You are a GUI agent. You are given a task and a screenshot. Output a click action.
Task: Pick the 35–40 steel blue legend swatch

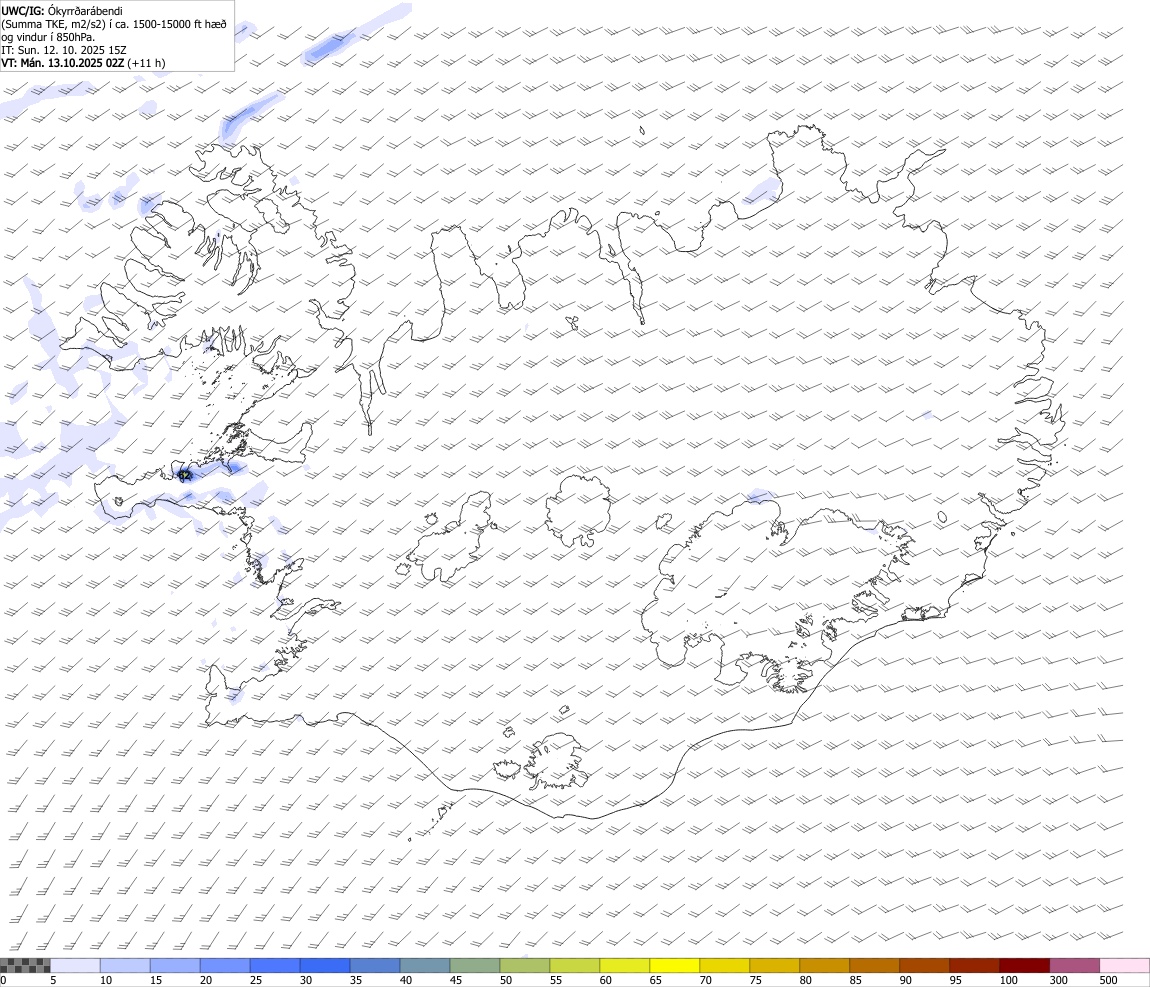pyautogui.click(x=375, y=965)
